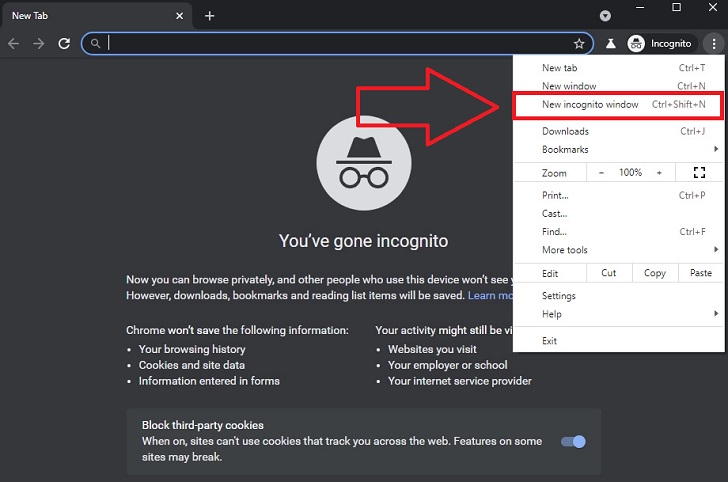Click the Incognito profile badge

coord(661,44)
